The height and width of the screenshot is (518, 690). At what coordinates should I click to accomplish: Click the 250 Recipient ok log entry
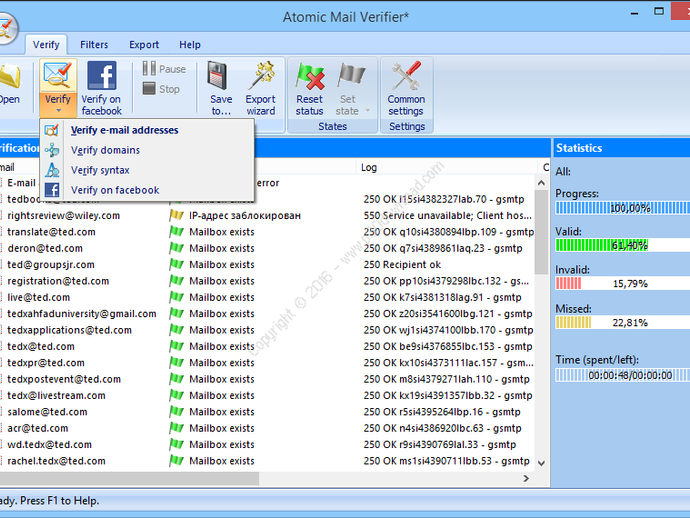pyautogui.click(x=402, y=265)
